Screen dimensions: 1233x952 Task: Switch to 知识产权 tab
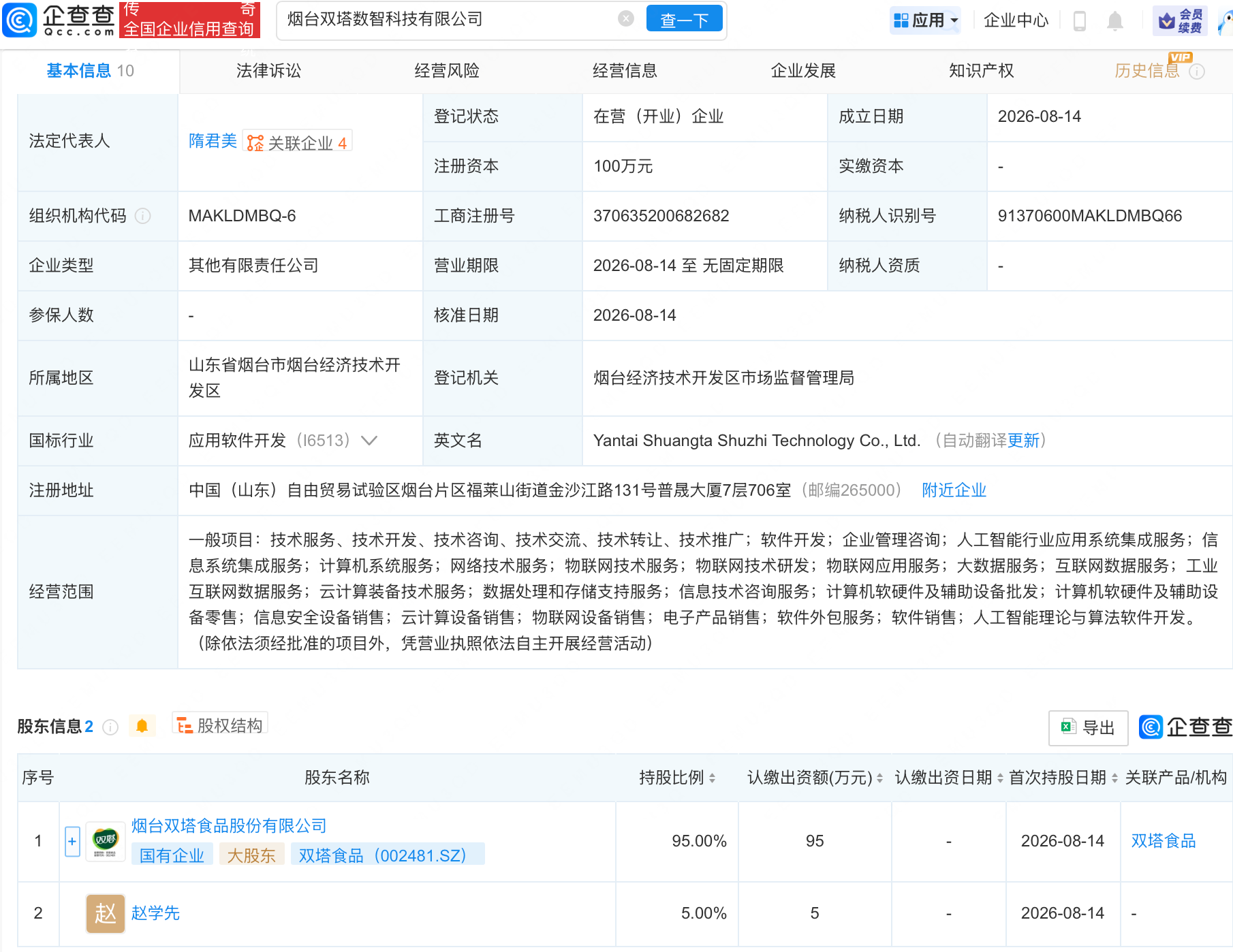981,71
